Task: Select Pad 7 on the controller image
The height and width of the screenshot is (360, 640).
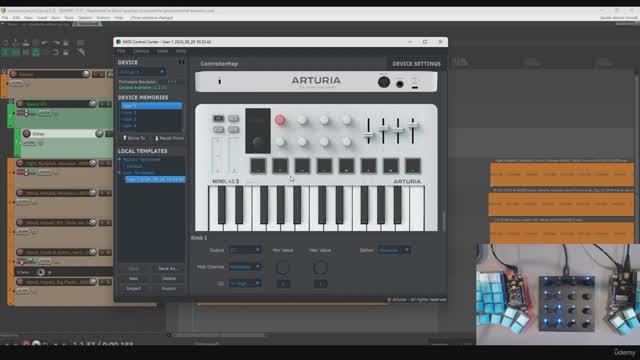Action: click(391, 166)
